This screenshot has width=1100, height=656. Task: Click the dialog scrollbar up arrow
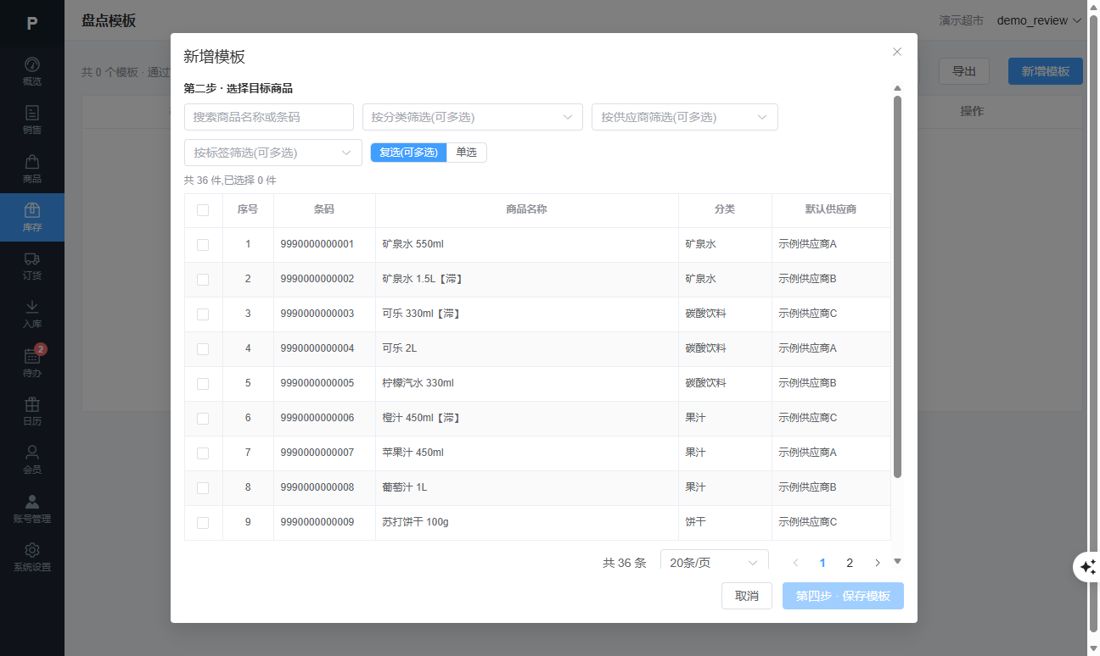(x=897, y=88)
